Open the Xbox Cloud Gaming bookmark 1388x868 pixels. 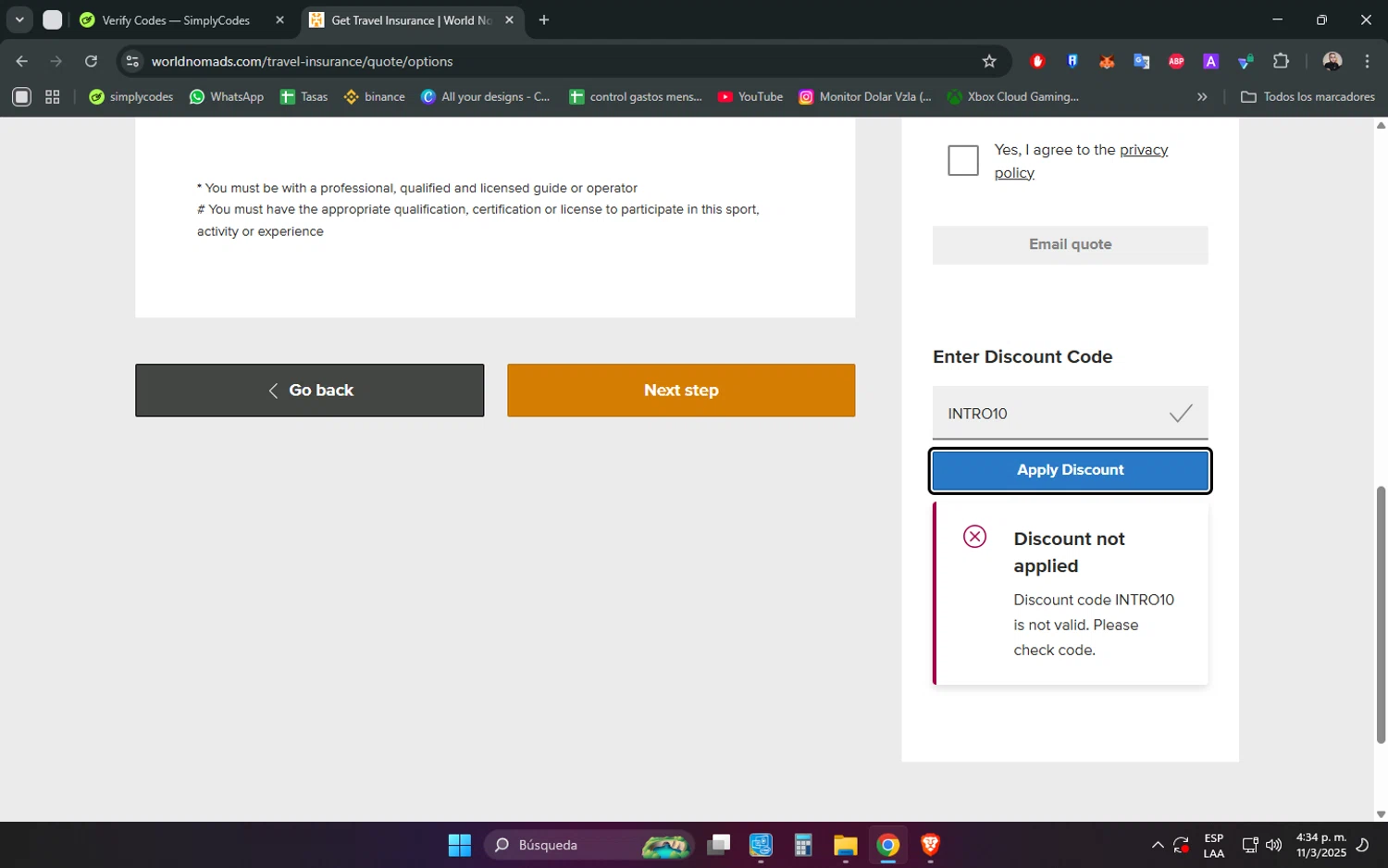[1013, 96]
